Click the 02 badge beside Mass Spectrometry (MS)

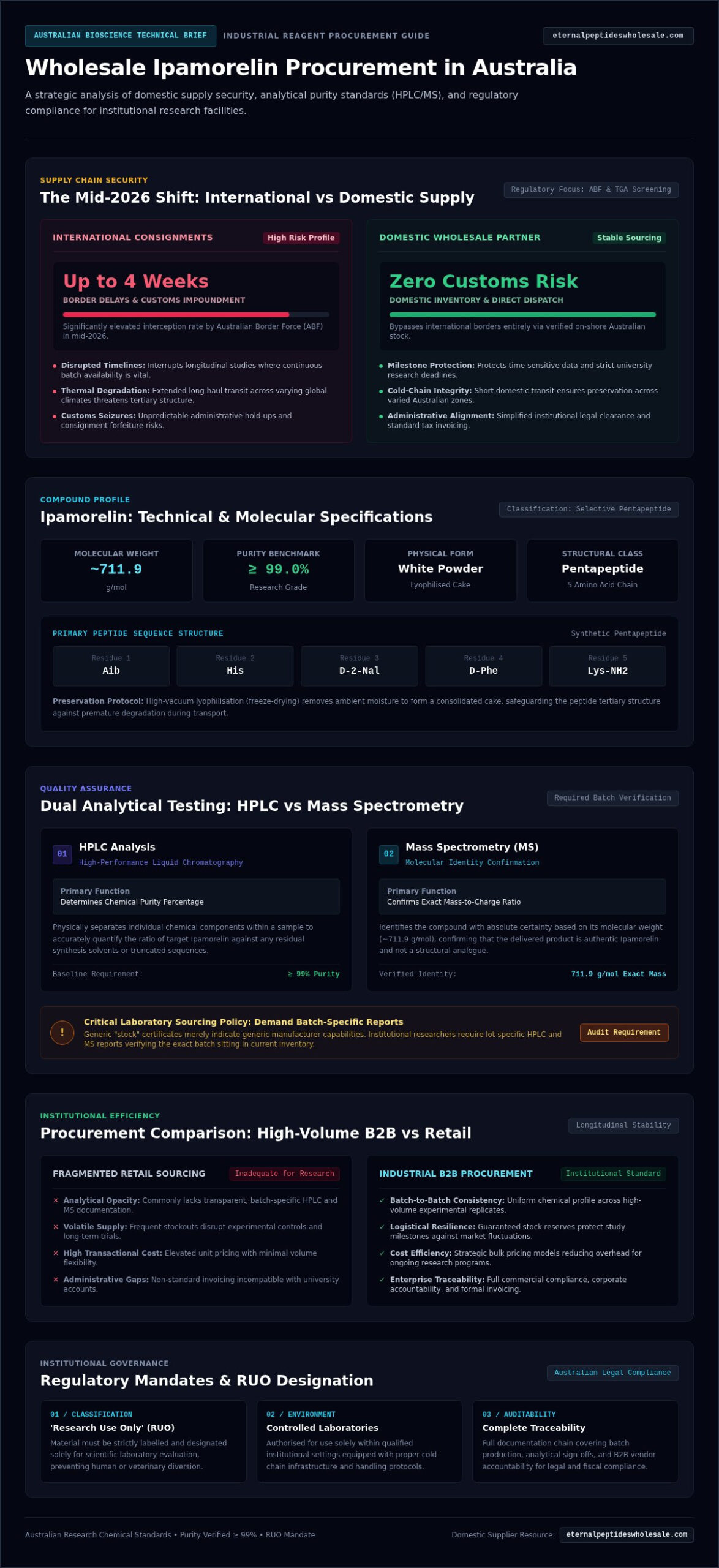[x=389, y=854]
